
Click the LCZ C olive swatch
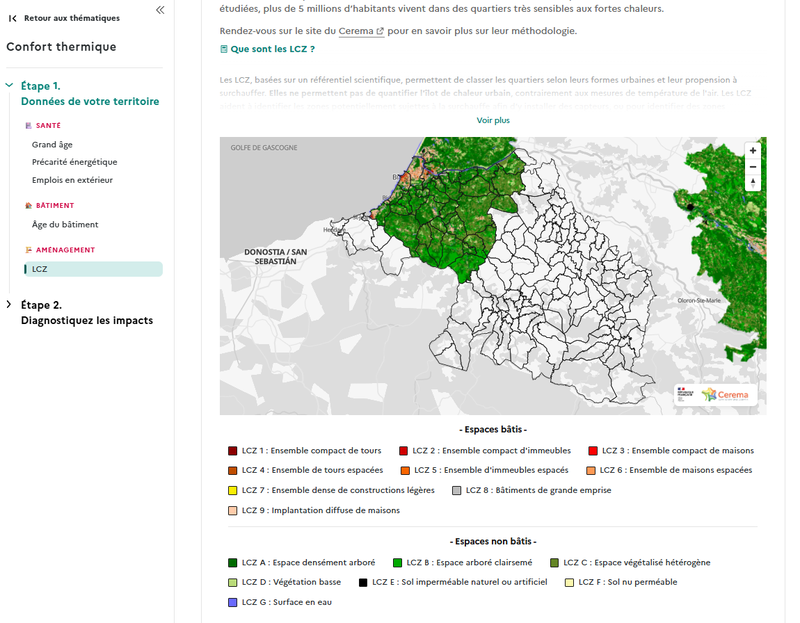[555, 563]
